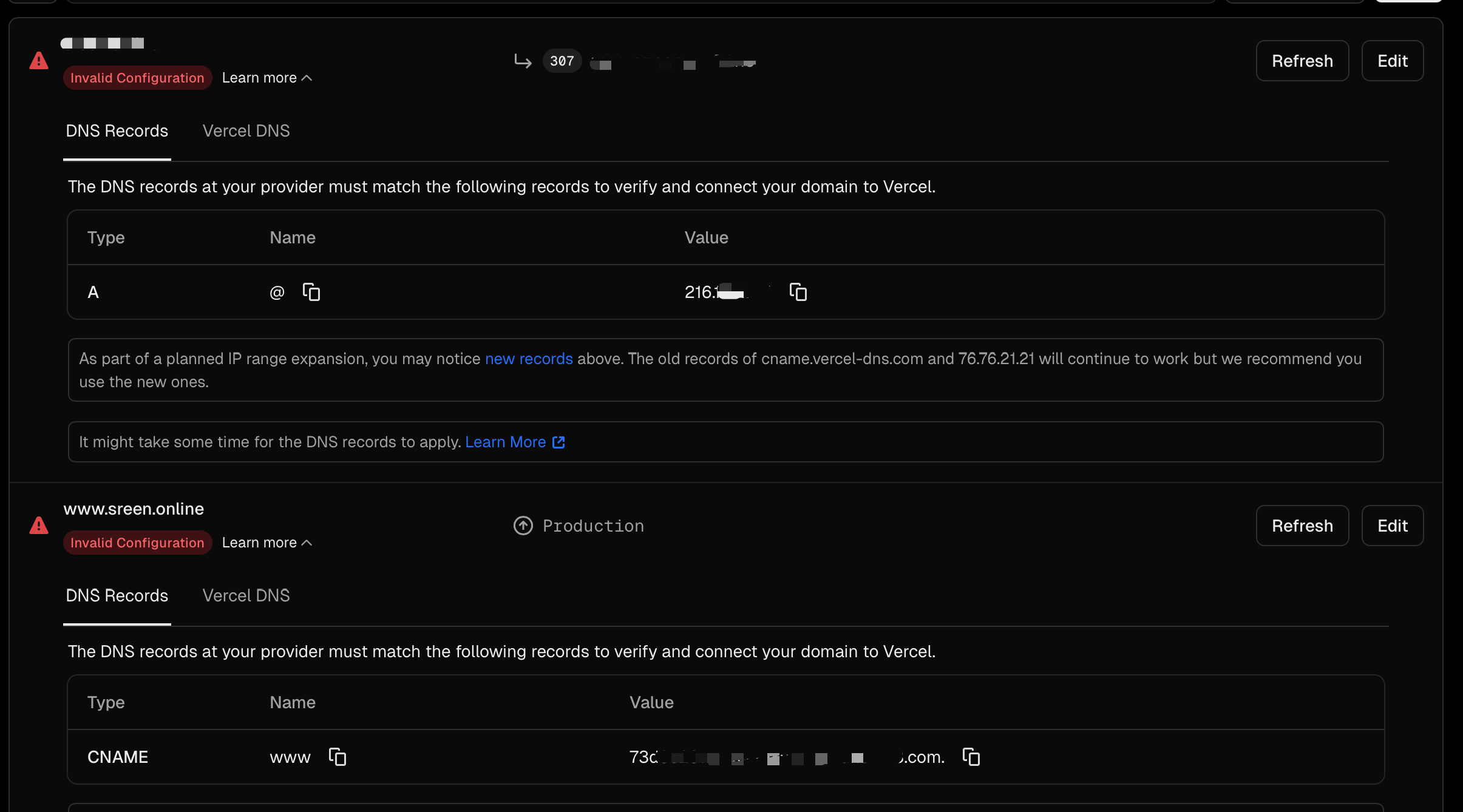Collapse Learn more on the first domain
1463x812 pixels.
pyautogui.click(x=266, y=78)
